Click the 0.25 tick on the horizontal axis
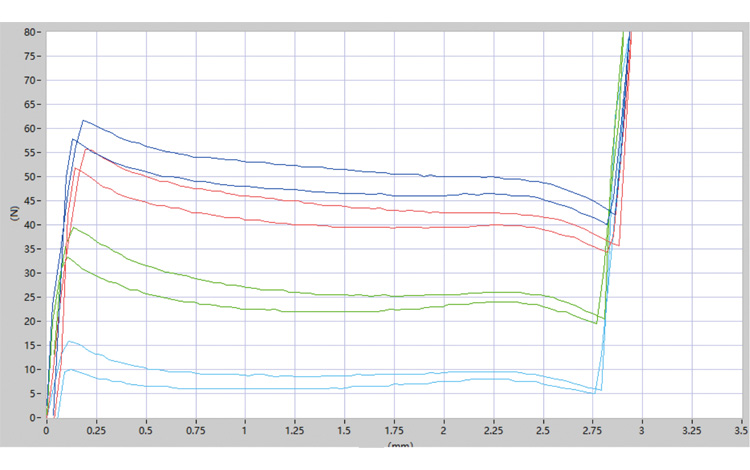The width and height of the screenshot is (750, 470). [x=96, y=431]
